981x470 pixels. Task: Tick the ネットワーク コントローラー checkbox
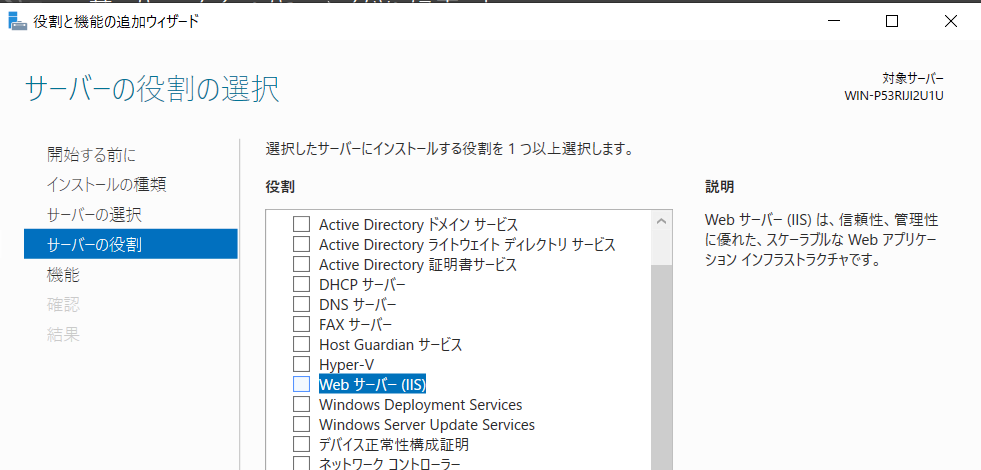click(x=302, y=464)
